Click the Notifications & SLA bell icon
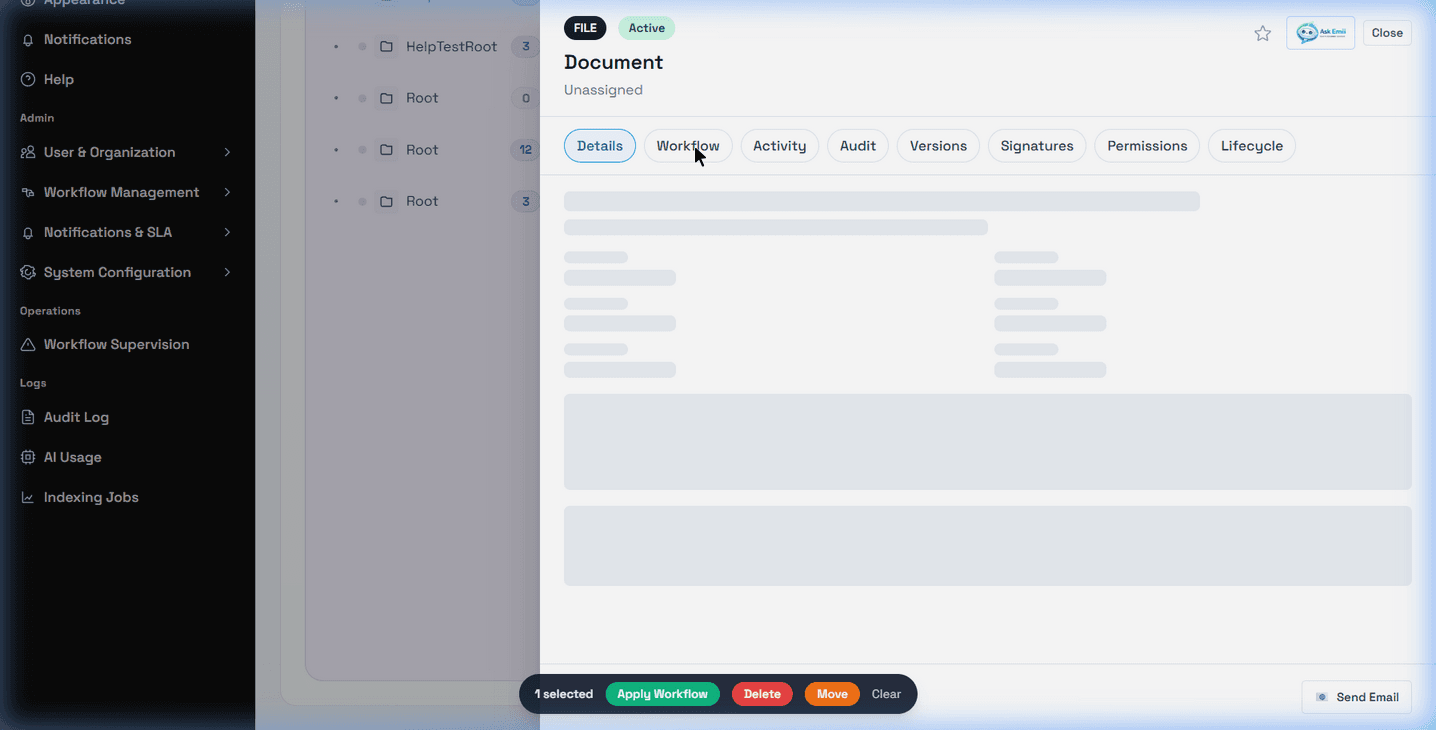 tap(28, 233)
